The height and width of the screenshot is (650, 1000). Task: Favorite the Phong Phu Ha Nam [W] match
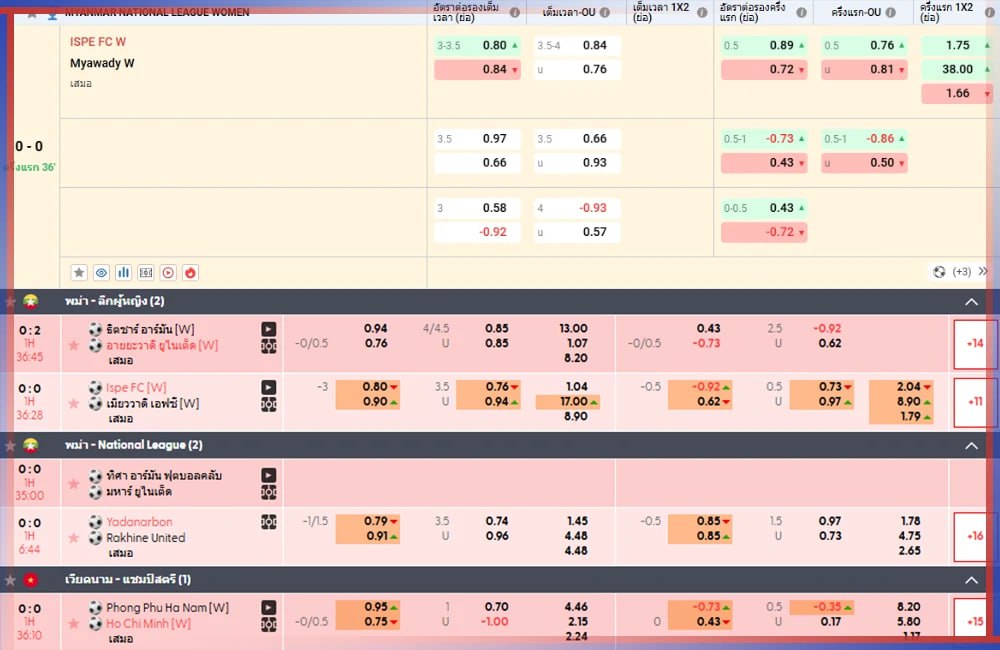pos(73,624)
